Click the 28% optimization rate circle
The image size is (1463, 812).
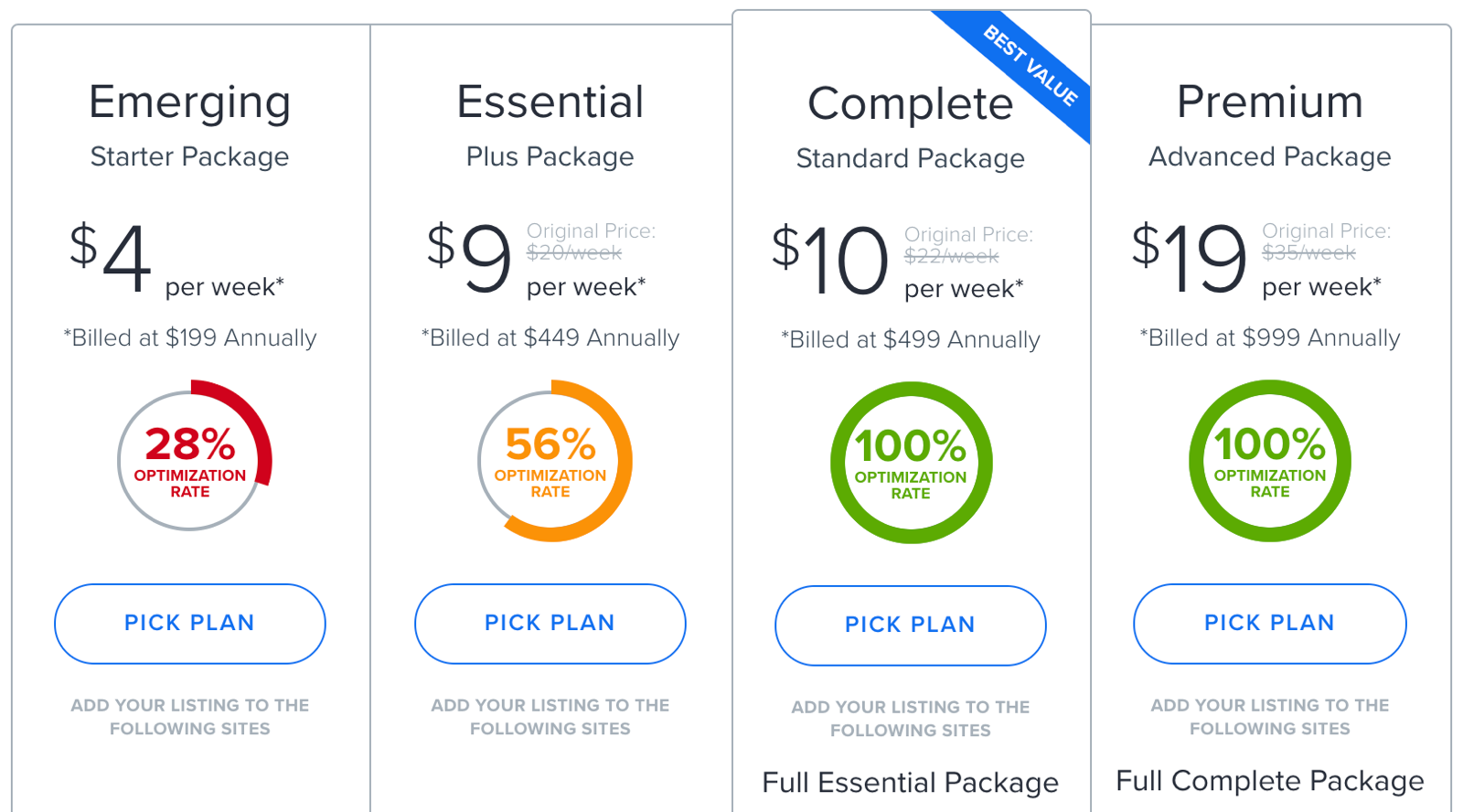point(194,455)
